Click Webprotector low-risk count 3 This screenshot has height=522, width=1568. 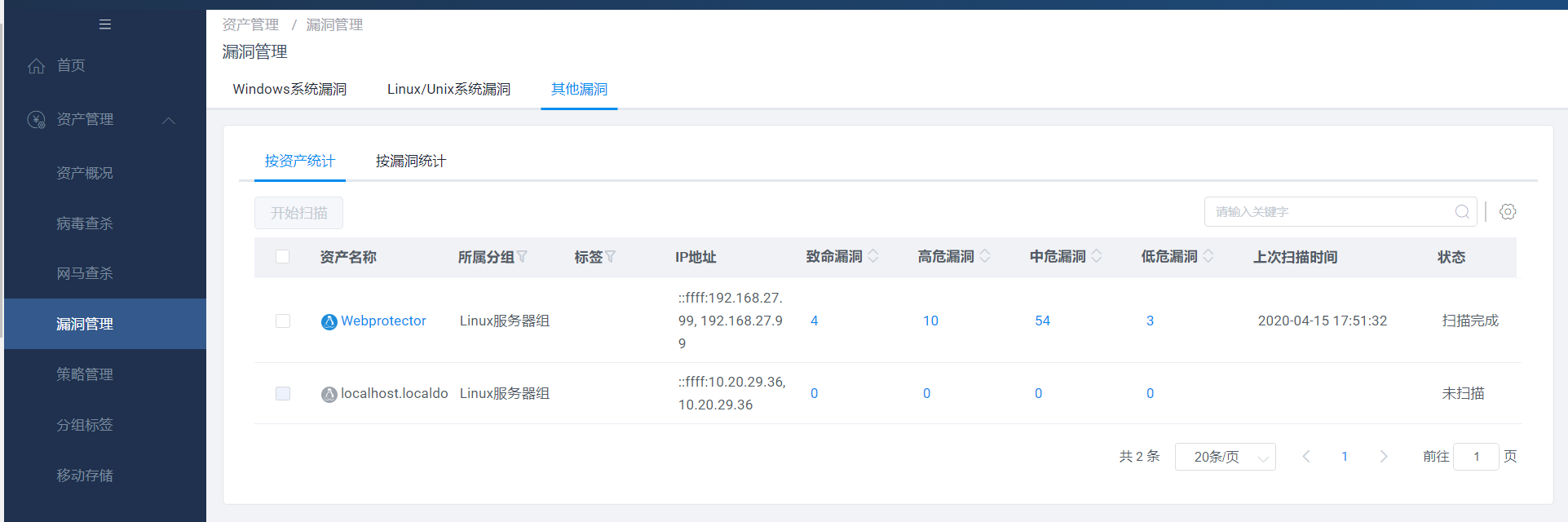pos(1150,321)
